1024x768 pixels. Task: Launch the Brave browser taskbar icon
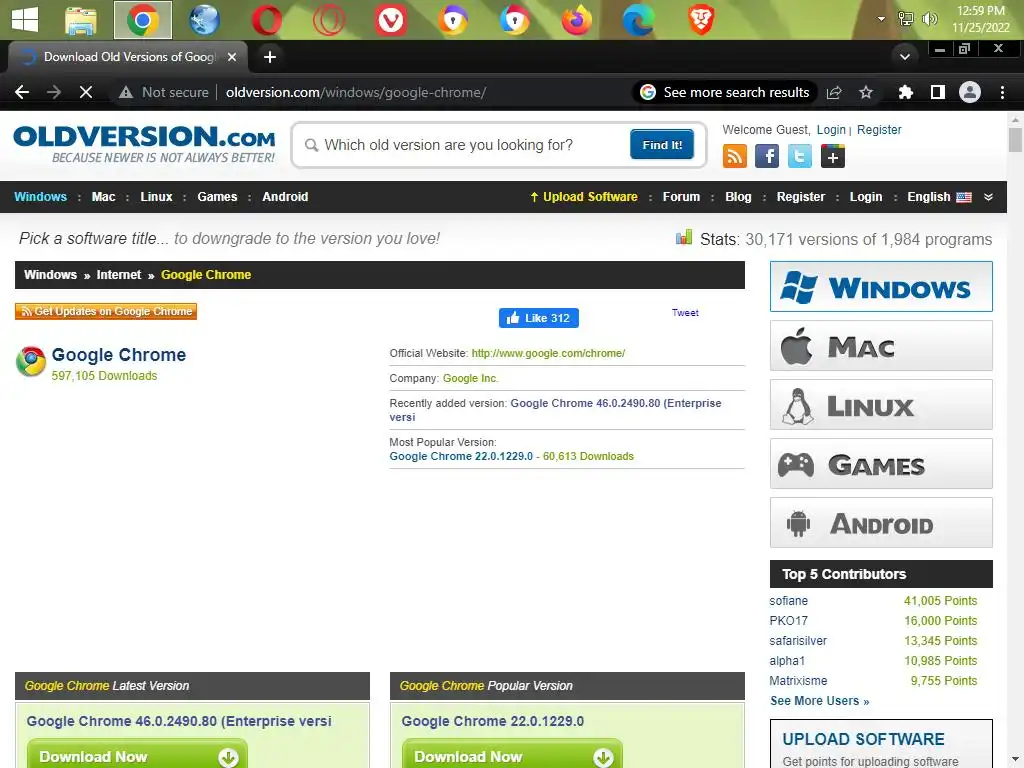coord(701,20)
